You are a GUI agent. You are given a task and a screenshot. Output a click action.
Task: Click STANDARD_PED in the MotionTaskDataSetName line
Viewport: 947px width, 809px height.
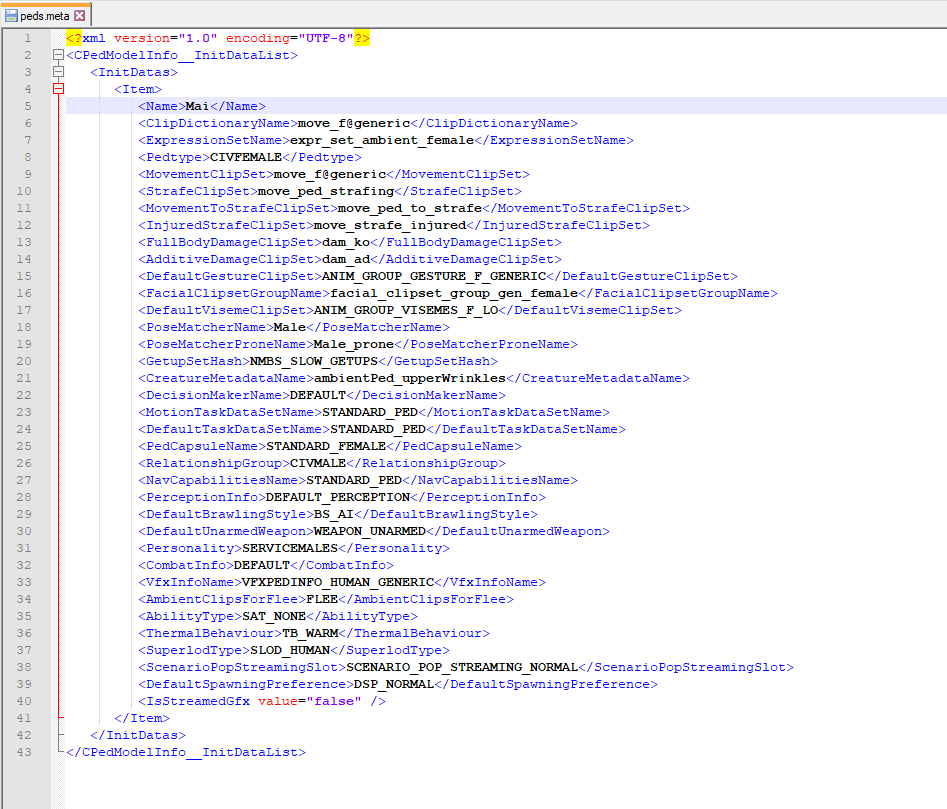[370, 412]
